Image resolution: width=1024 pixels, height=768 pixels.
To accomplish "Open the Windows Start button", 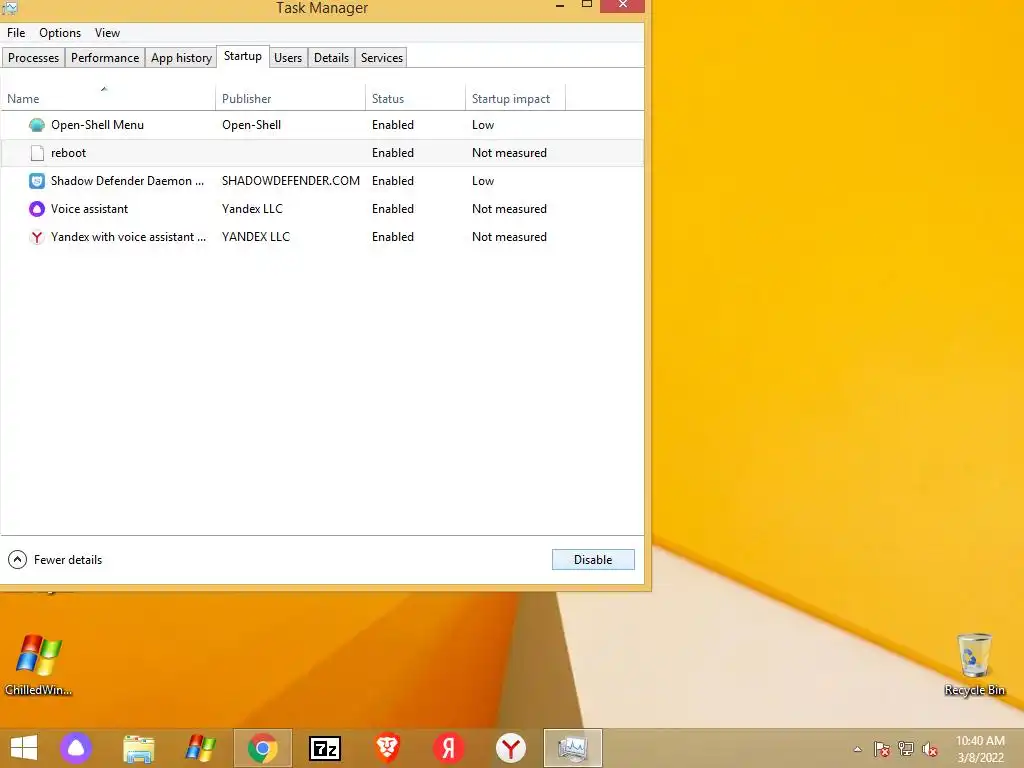I will coord(24,748).
